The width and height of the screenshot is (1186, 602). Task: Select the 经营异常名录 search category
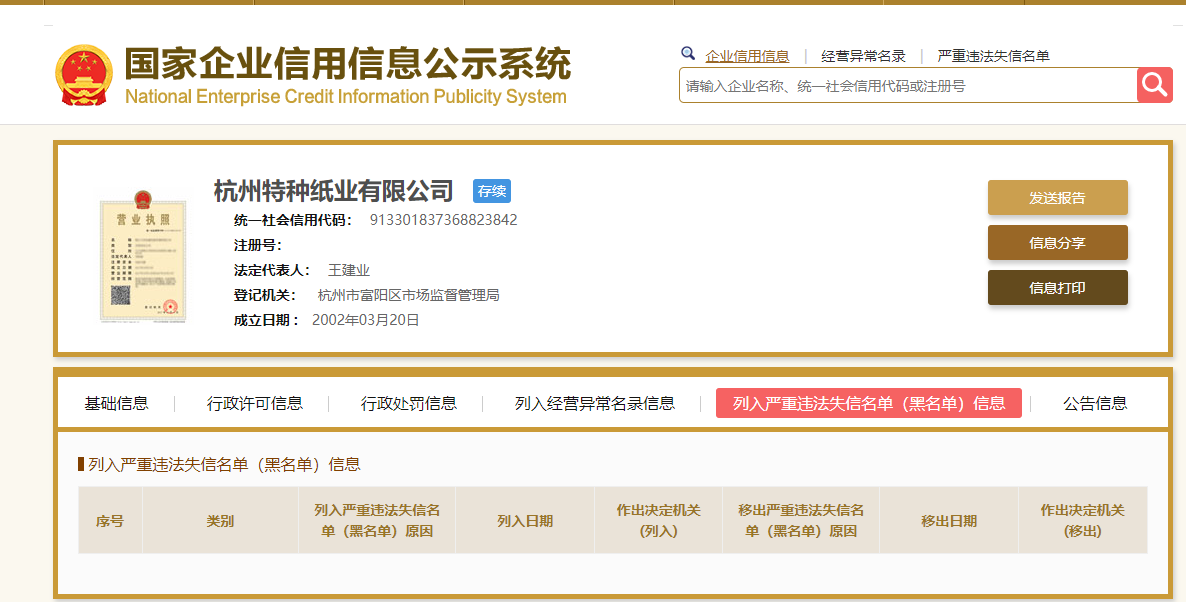click(863, 56)
